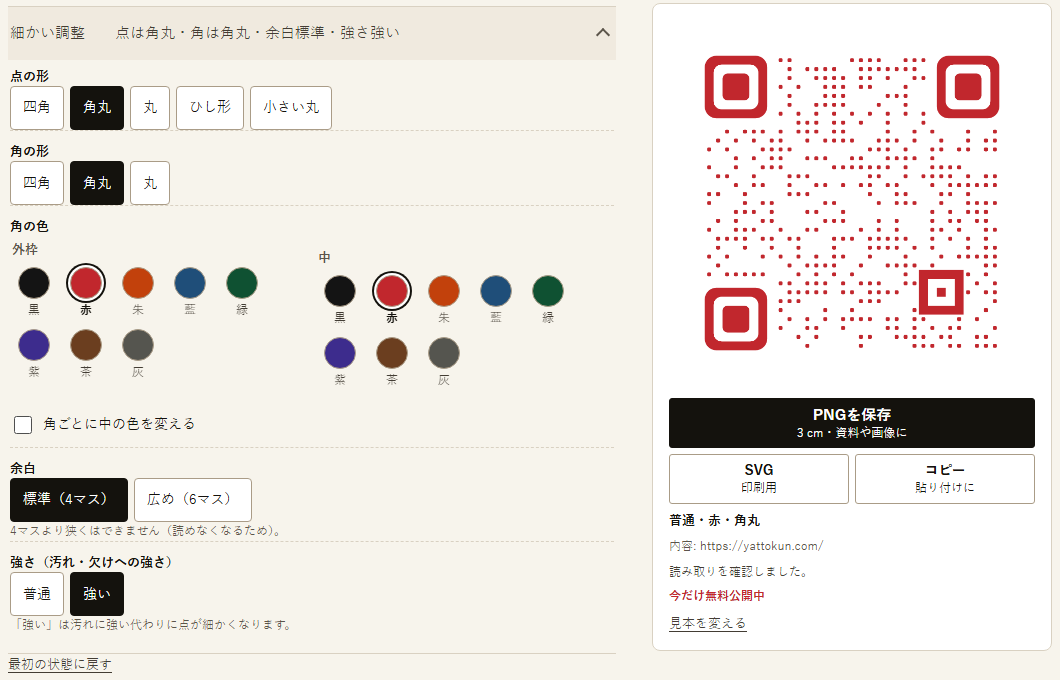Image resolution: width=1060 pixels, height=680 pixels.
Task: Pick 茶 swatch for 中 color
Action: (x=392, y=353)
